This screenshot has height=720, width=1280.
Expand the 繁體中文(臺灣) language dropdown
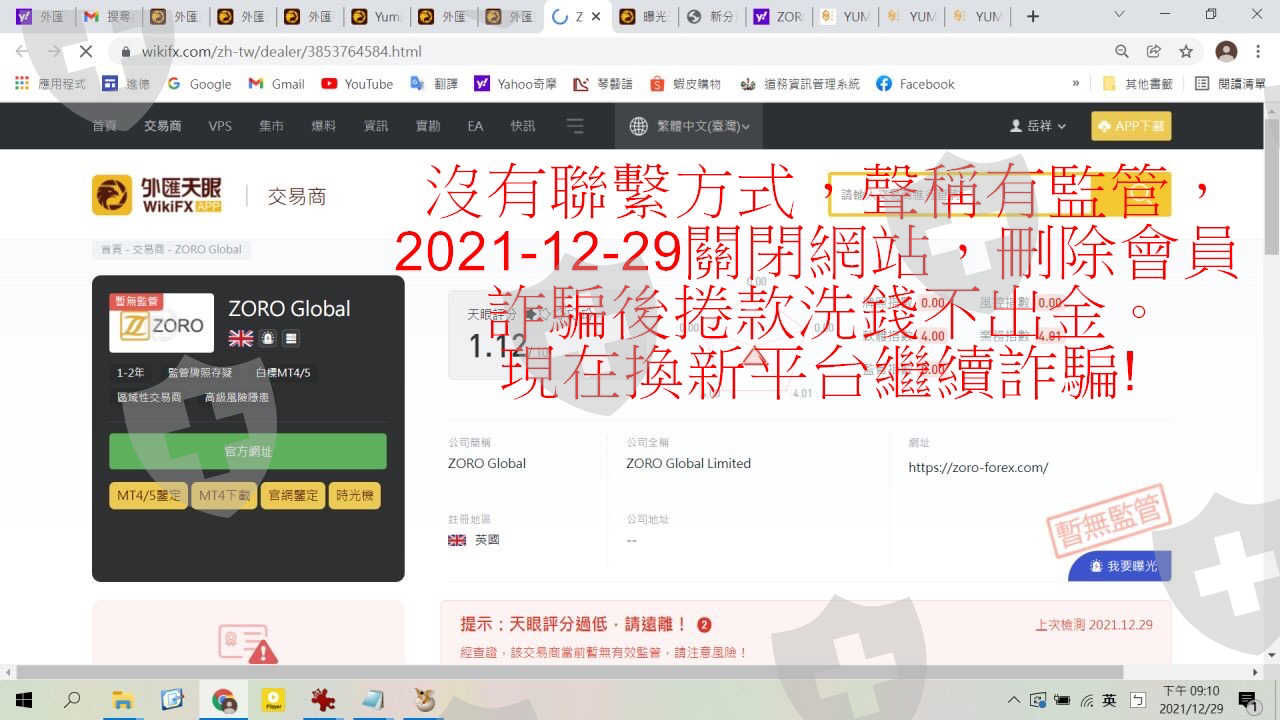click(689, 126)
